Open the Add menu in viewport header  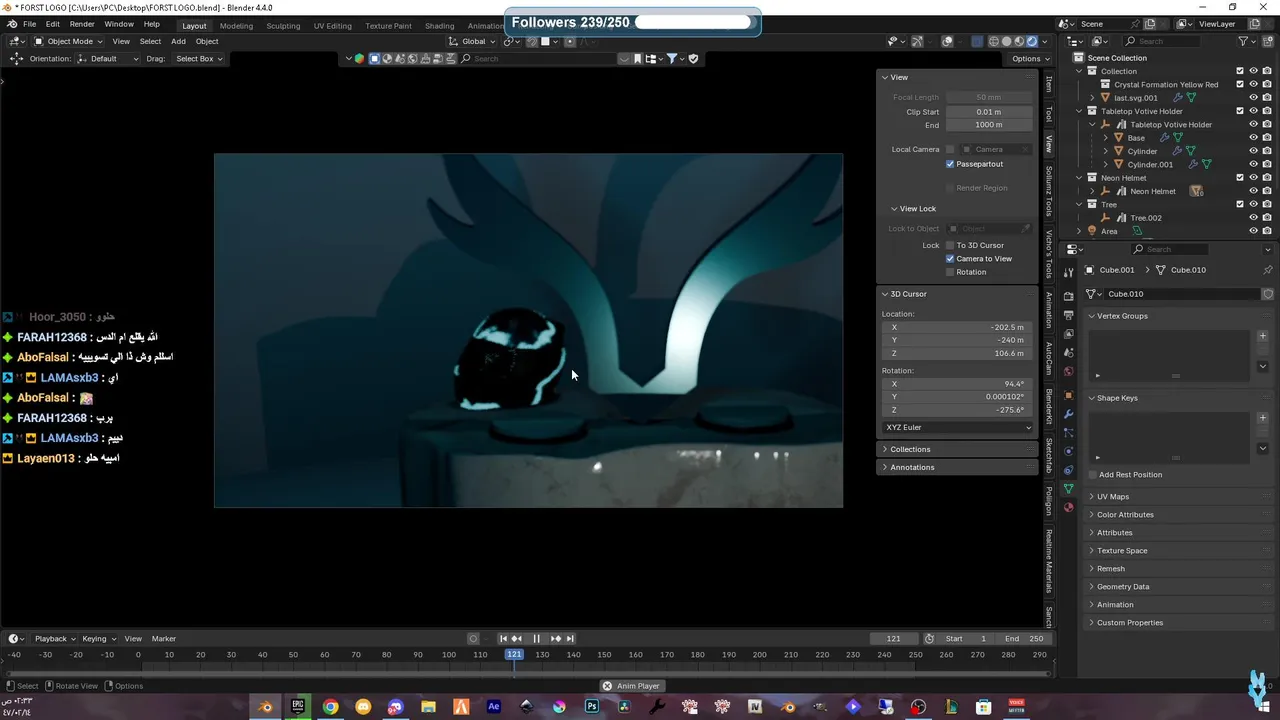[x=178, y=41]
